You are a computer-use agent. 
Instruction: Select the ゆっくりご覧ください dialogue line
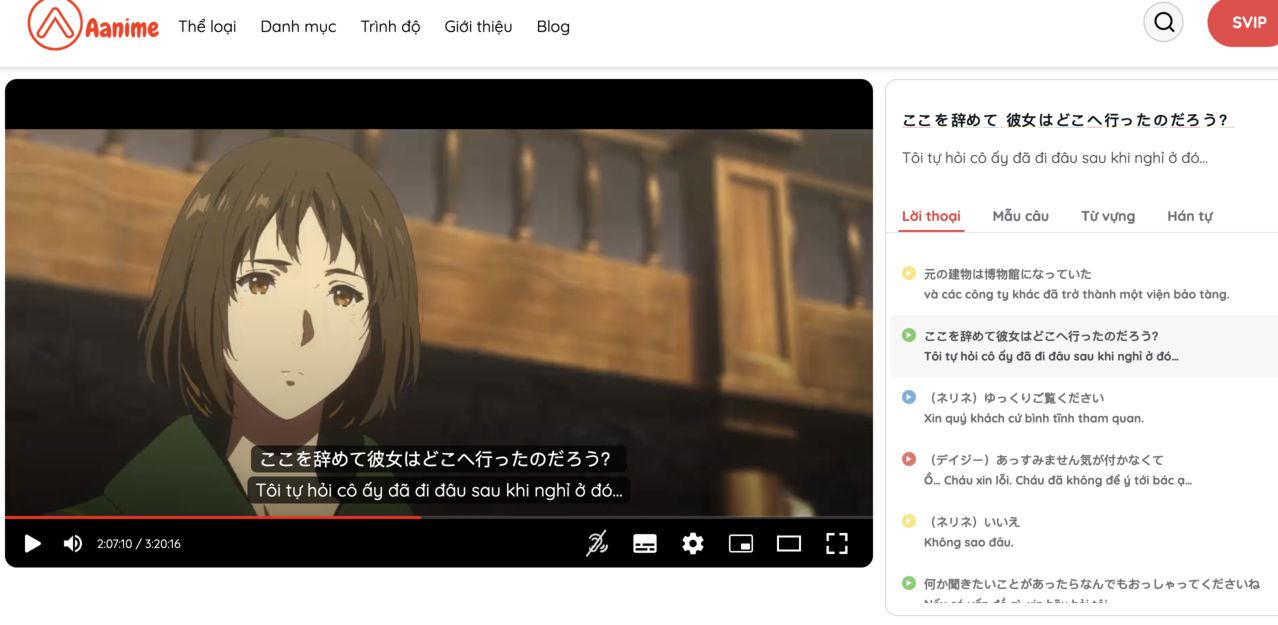coord(1014,398)
